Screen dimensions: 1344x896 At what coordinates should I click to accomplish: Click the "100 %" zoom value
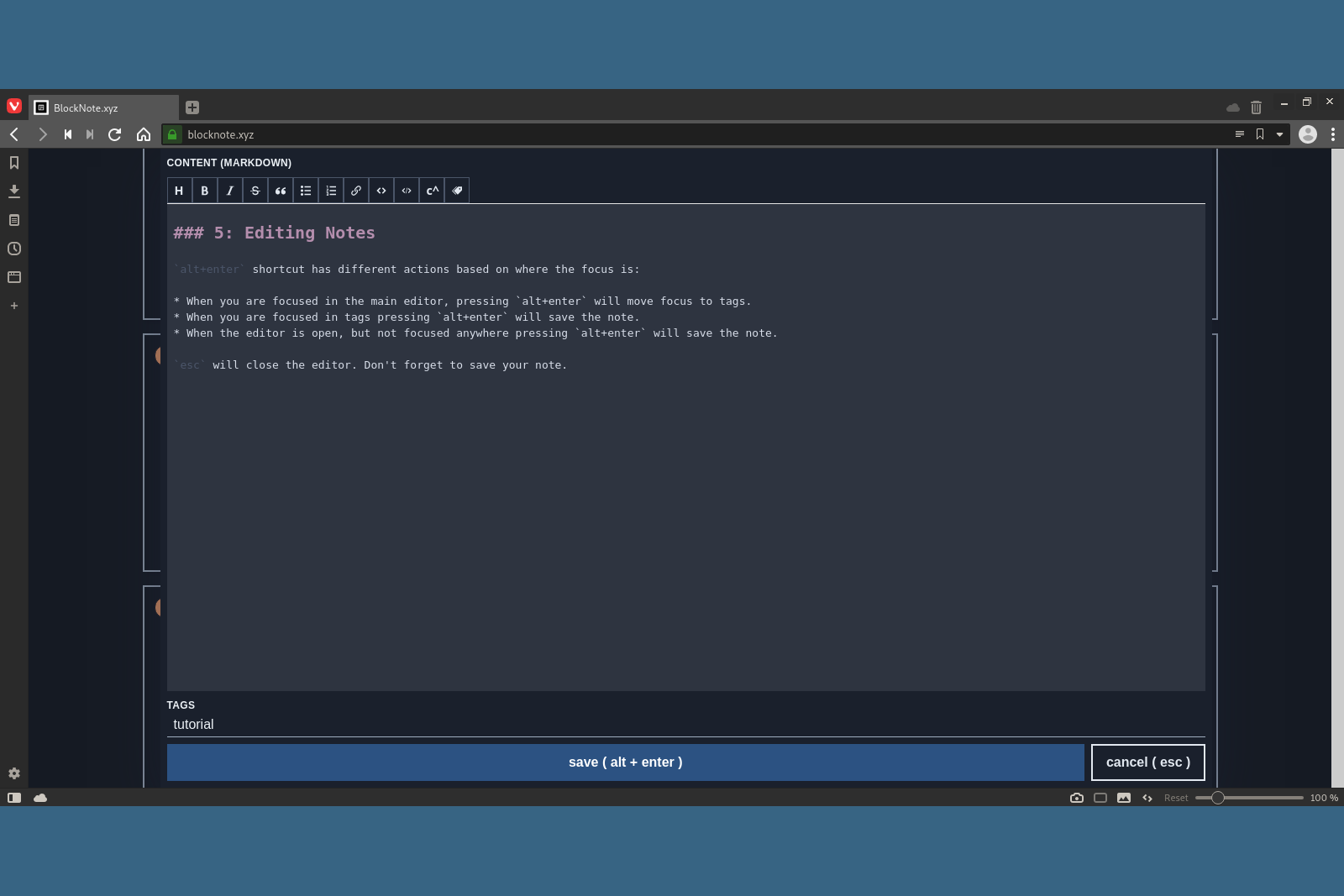(x=1324, y=798)
